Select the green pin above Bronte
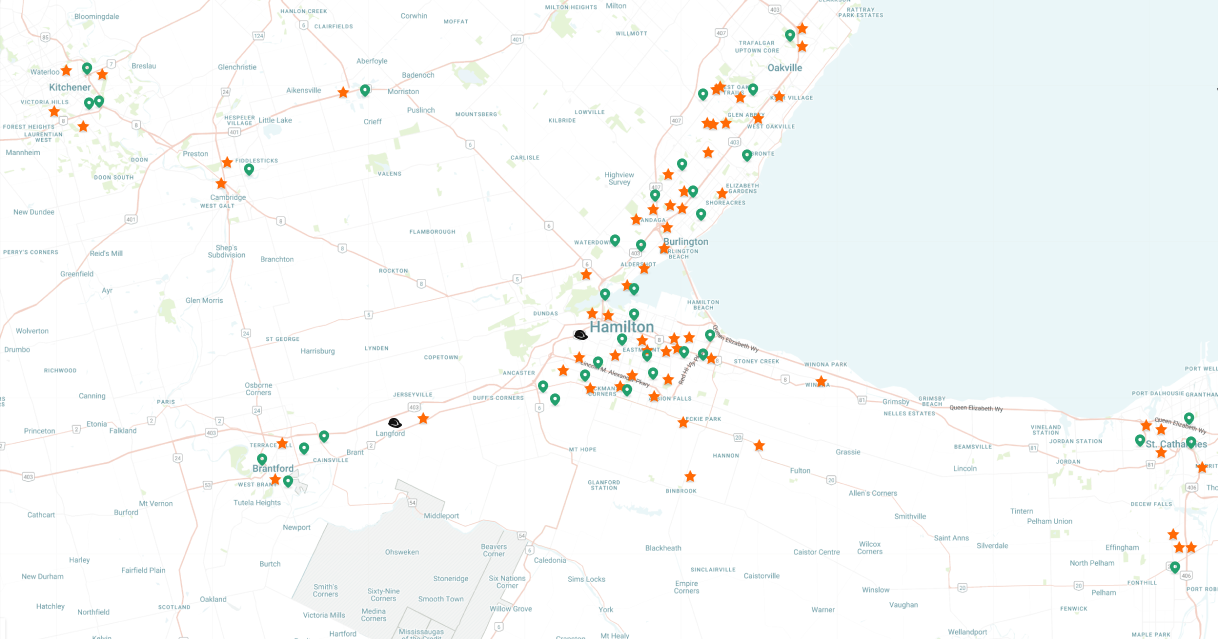The image size is (1218, 639). (x=747, y=156)
